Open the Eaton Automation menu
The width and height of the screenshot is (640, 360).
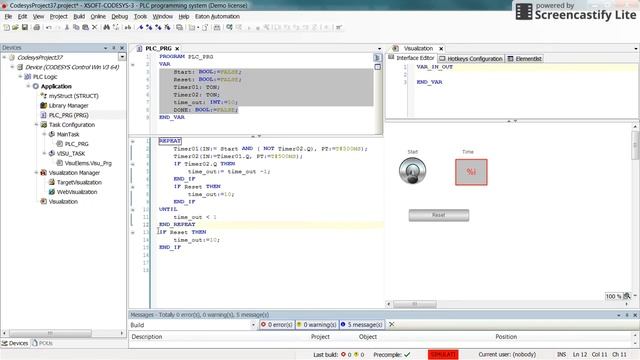217,16
